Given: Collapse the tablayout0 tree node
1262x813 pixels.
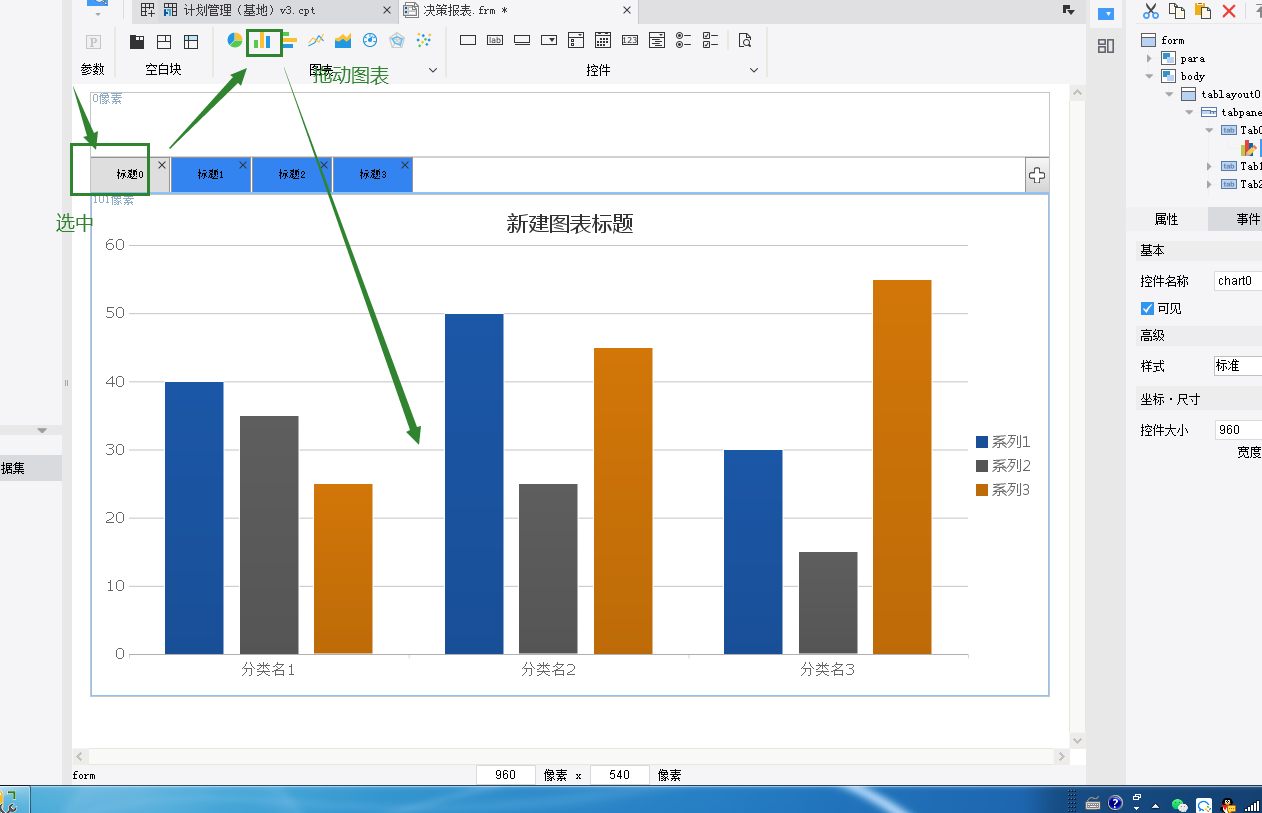Looking at the screenshot, I should tap(1169, 94).
